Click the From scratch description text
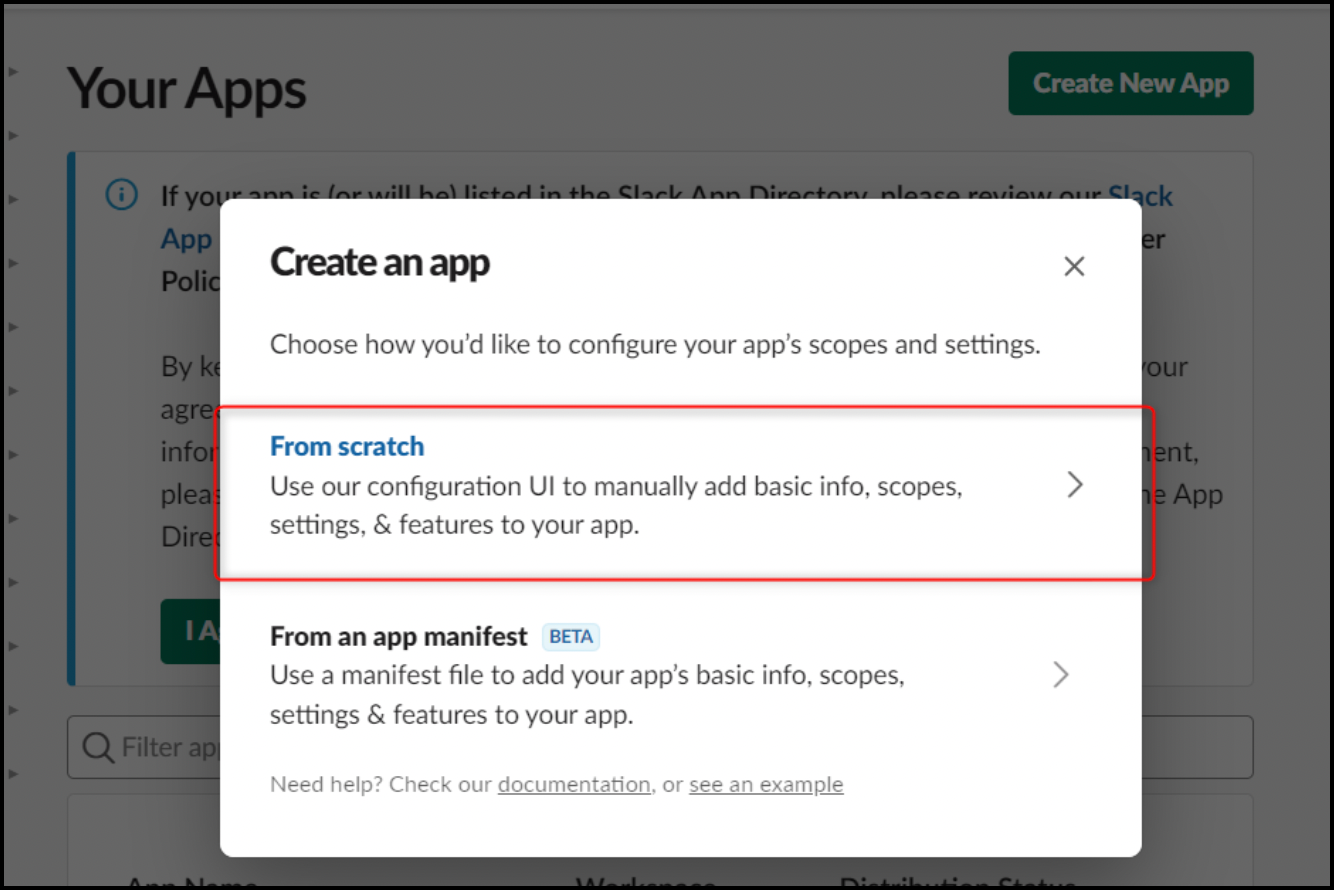The image size is (1334, 890). click(x=615, y=505)
